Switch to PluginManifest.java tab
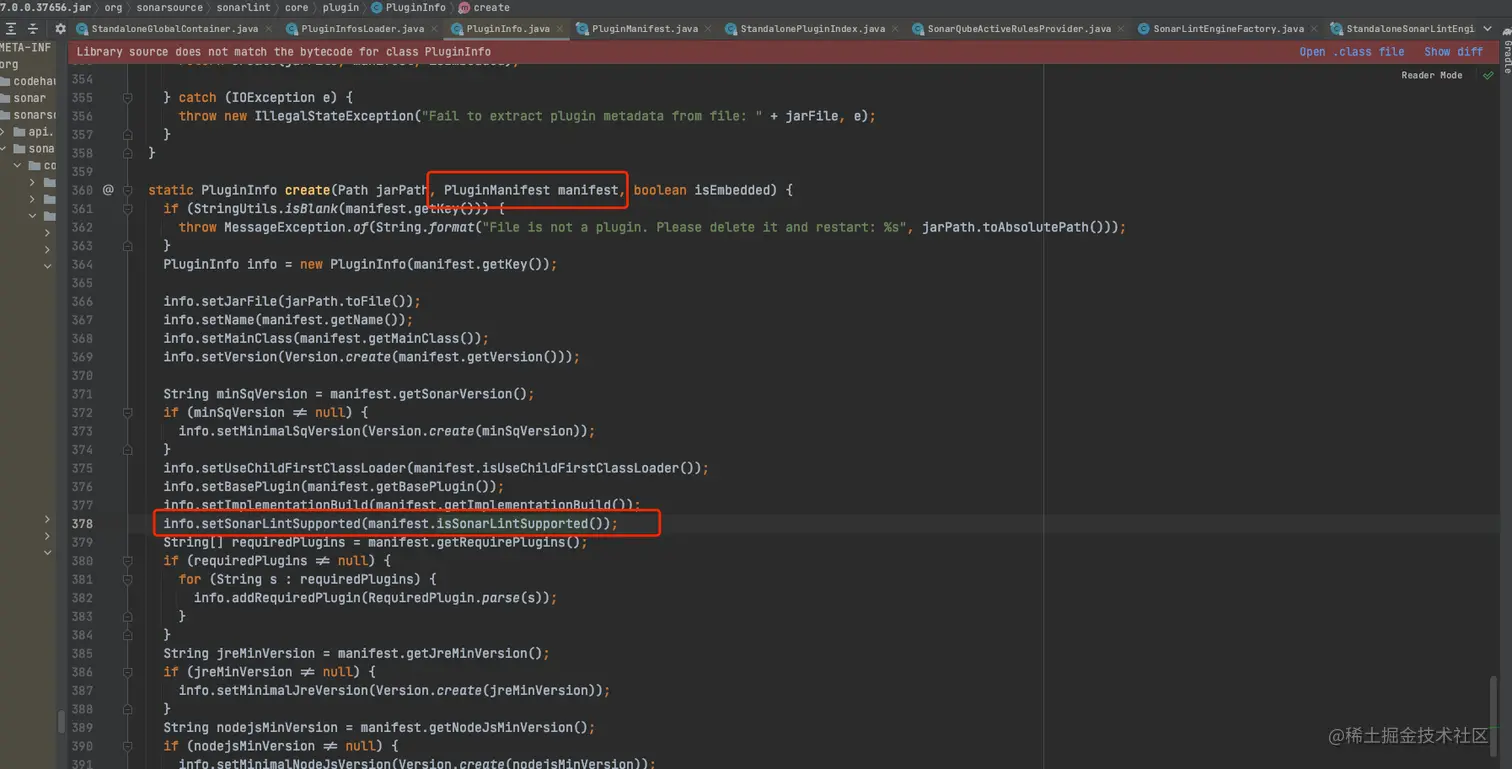Screen dimensions: 1512x769 pos(645,29)
